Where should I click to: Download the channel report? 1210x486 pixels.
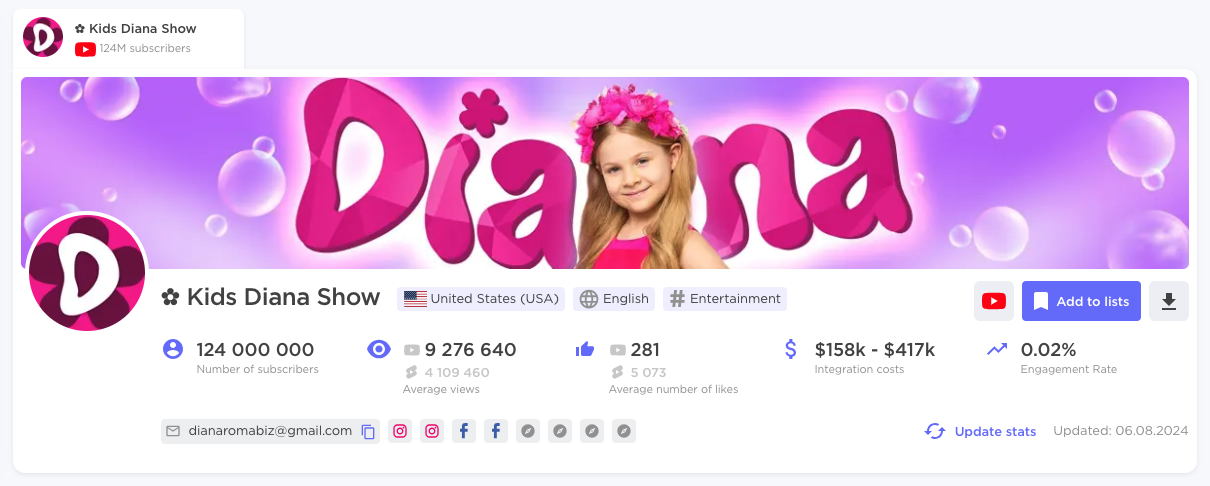[x=1169, y=301]
